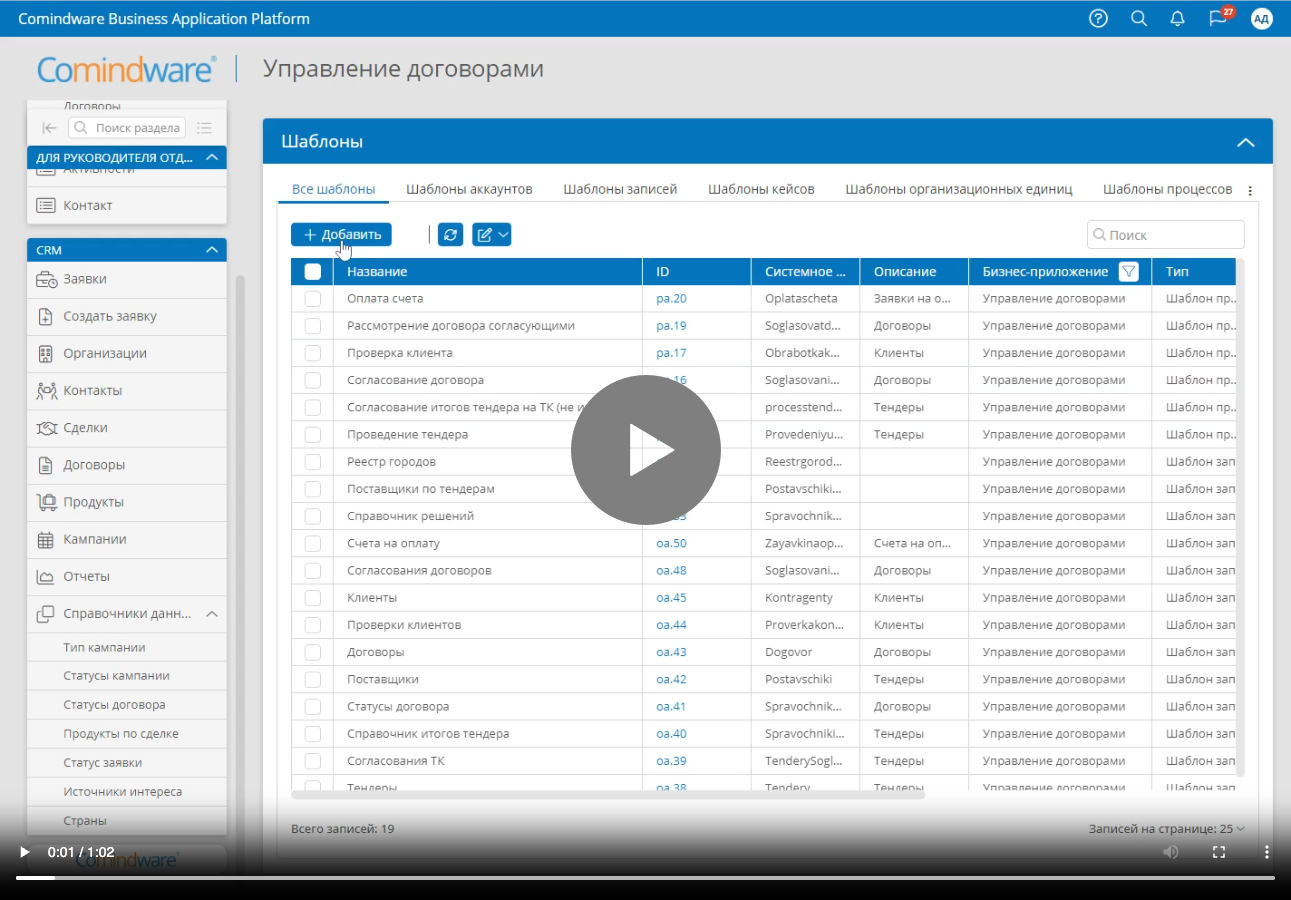Collapse the sidebar with arrow icon
1291x900 pixels.
(49, 128)
